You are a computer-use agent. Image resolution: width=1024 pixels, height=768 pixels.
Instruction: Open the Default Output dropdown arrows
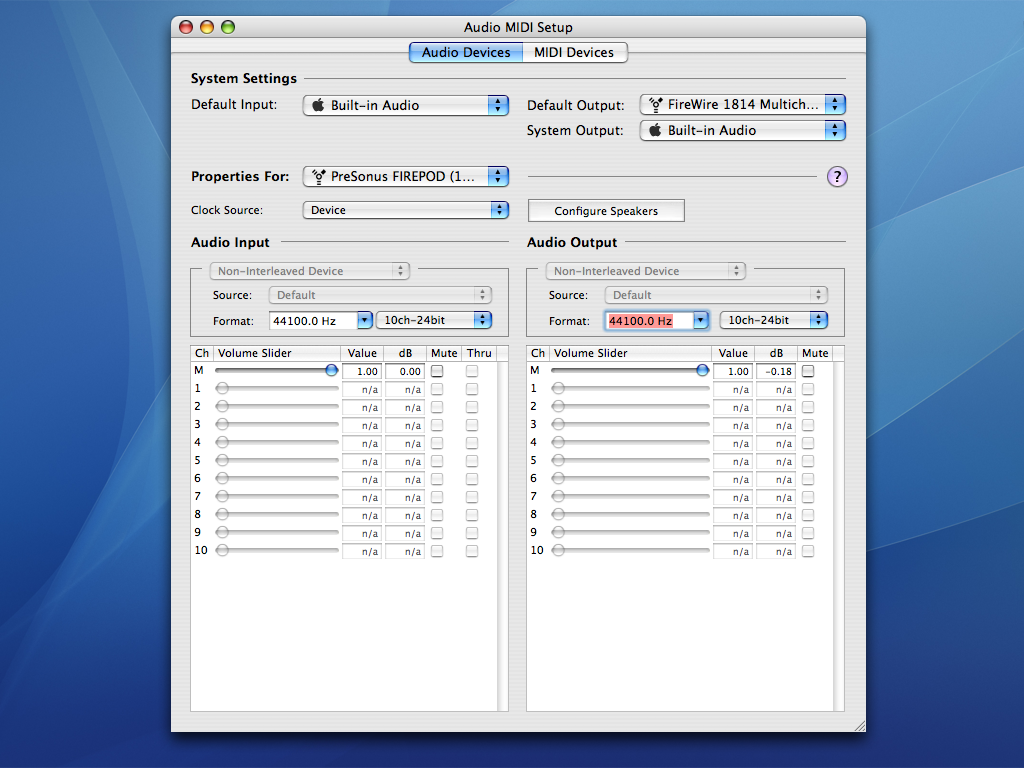pos(835,104)
